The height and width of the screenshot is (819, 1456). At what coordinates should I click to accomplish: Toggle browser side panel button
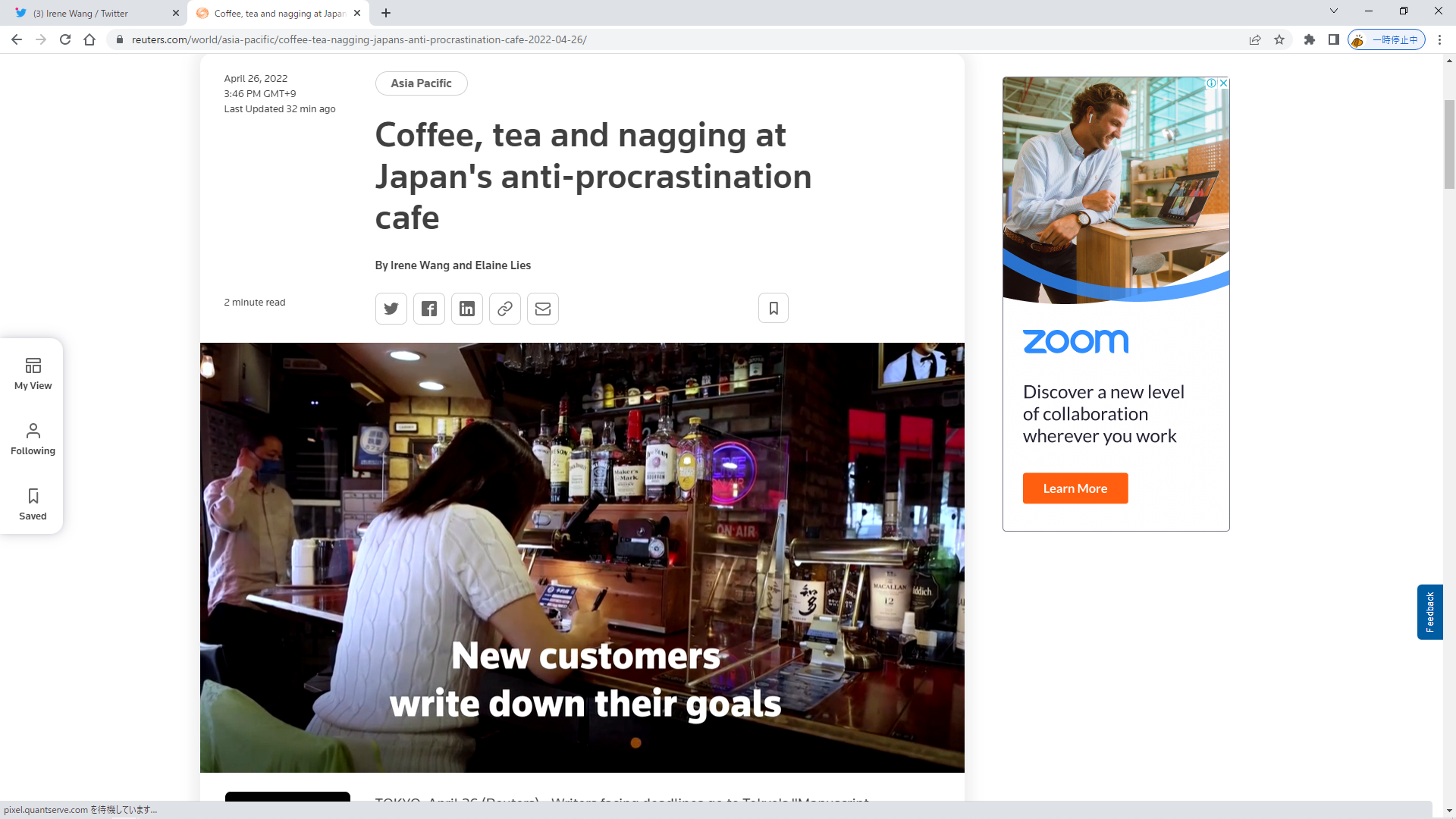tap(1334, 39)
